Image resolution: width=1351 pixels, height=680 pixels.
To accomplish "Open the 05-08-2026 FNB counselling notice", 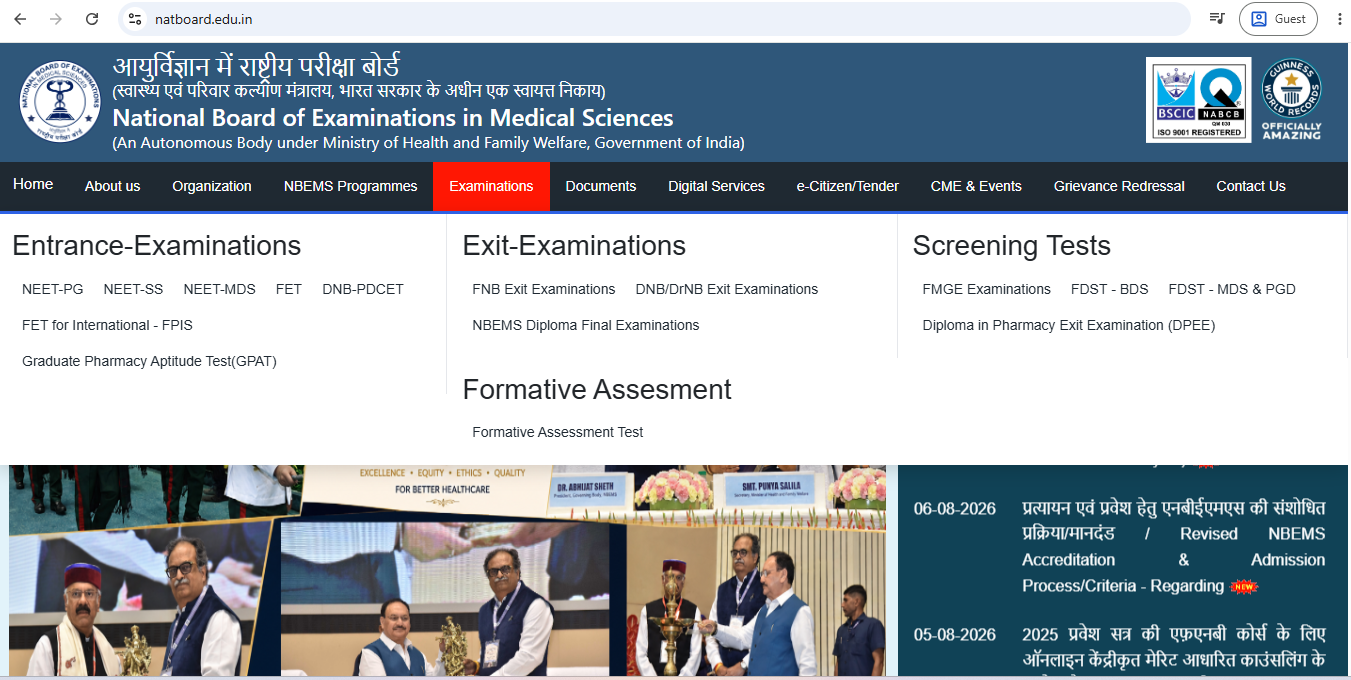I will (1173, 647).
